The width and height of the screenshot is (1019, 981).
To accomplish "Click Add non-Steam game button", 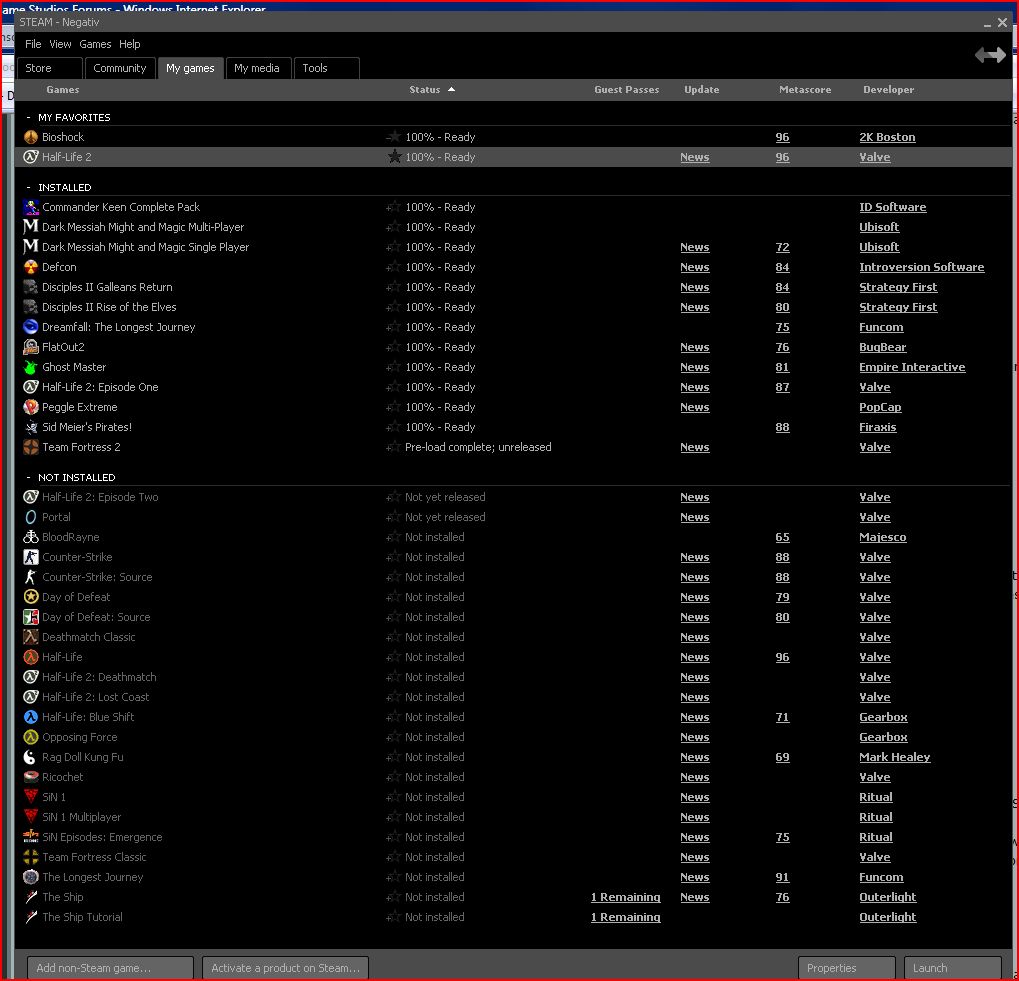I will [x=110, y=968].
